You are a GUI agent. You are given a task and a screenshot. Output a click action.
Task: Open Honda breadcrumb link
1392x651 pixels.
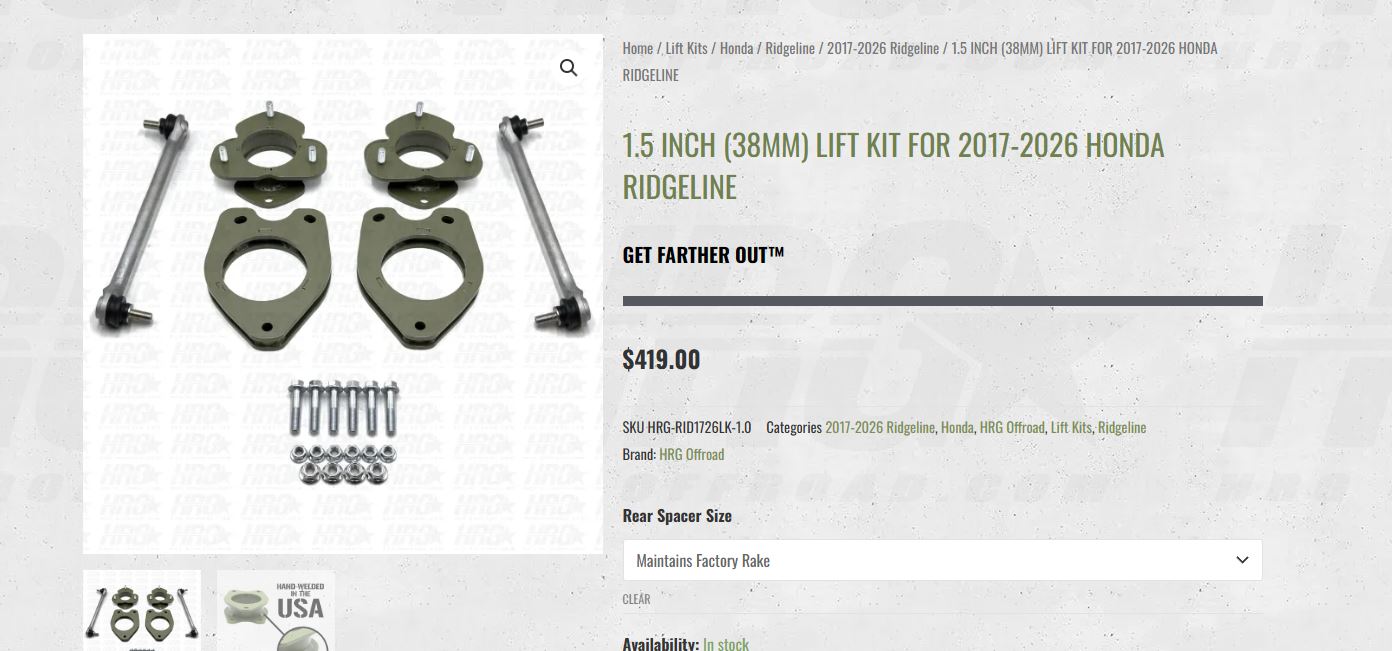tap(736, 48)
